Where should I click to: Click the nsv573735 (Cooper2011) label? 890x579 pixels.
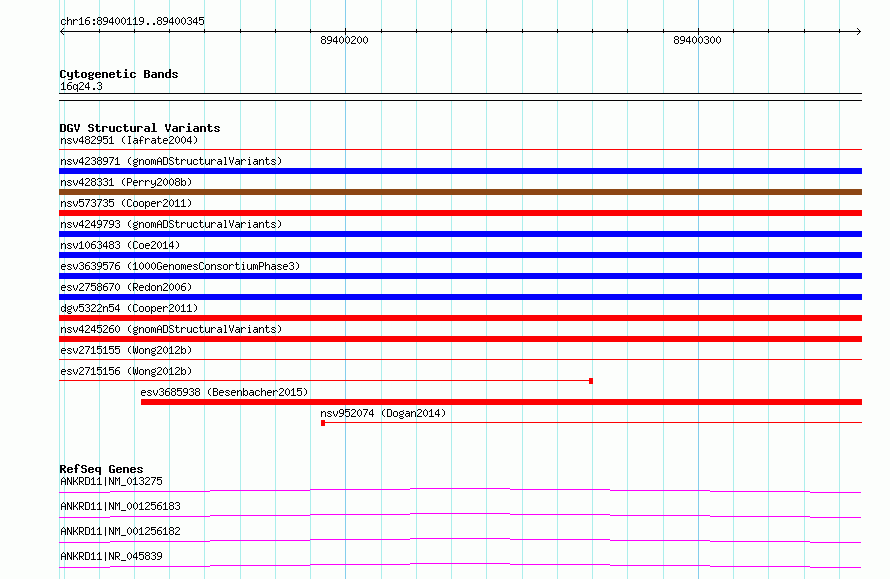[126, 203]
